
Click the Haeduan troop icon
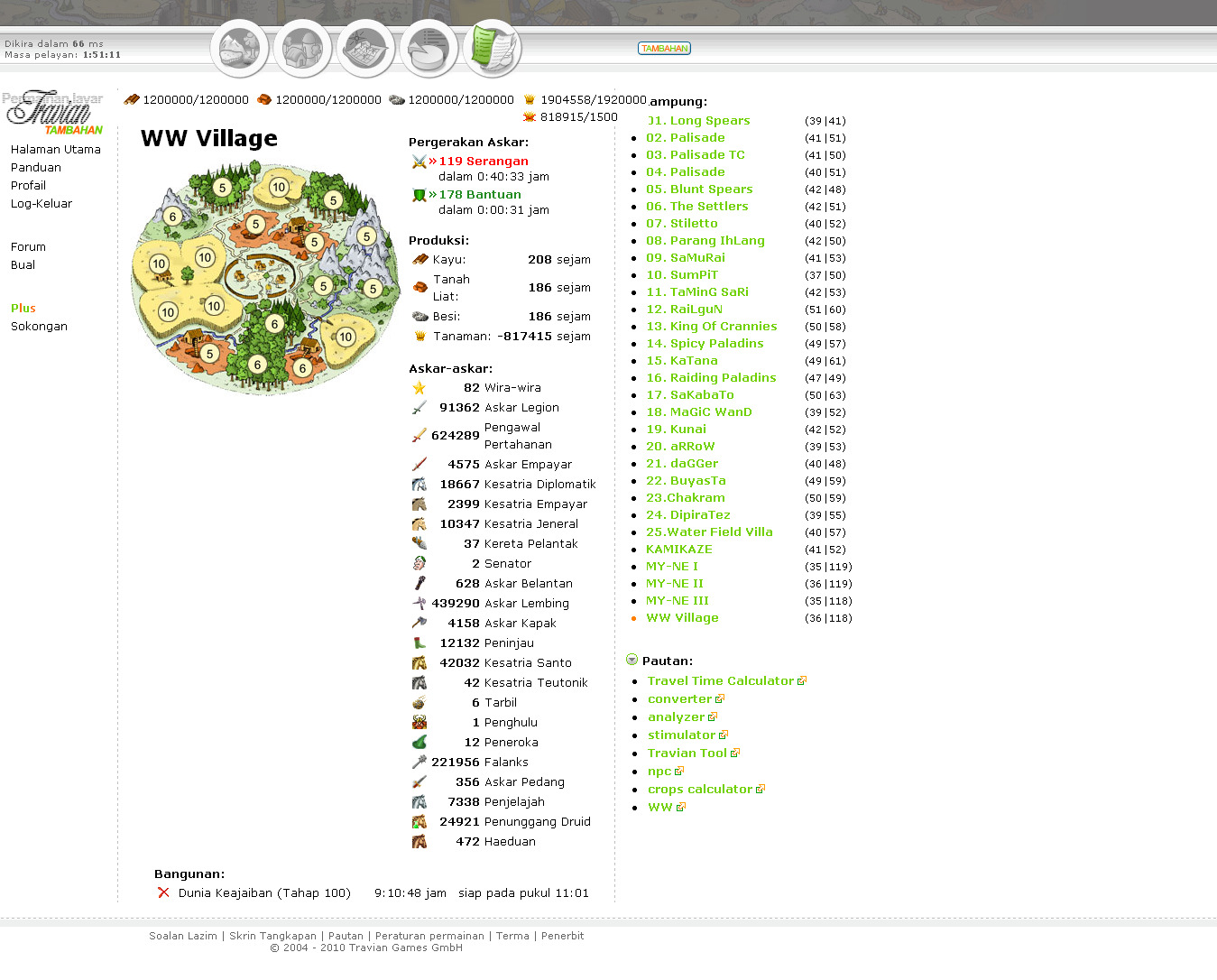(x=419, y=842)
